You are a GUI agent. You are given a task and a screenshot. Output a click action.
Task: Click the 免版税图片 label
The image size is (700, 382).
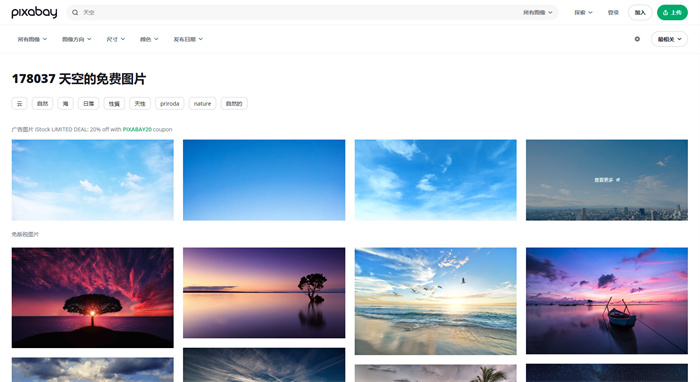tap(25, 234)
